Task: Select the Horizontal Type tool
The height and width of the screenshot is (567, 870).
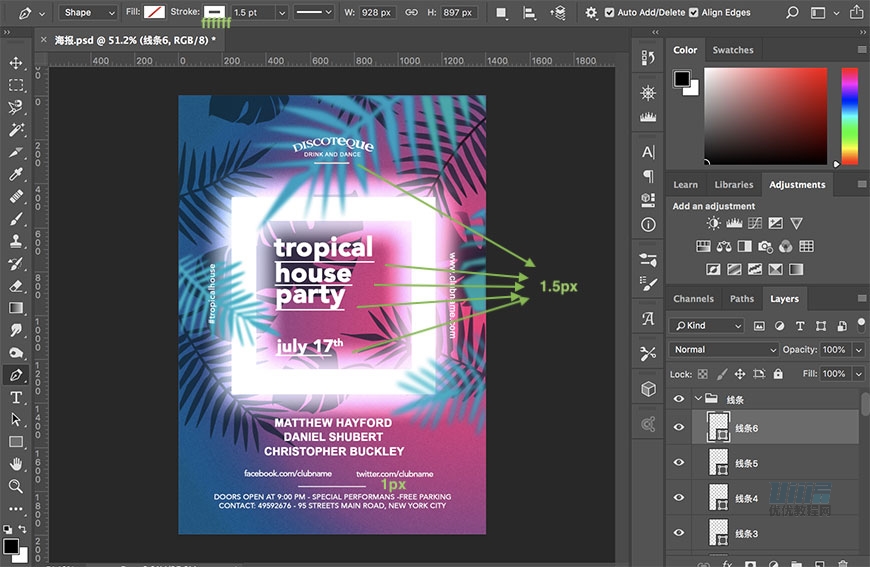Action: [16, 397]
